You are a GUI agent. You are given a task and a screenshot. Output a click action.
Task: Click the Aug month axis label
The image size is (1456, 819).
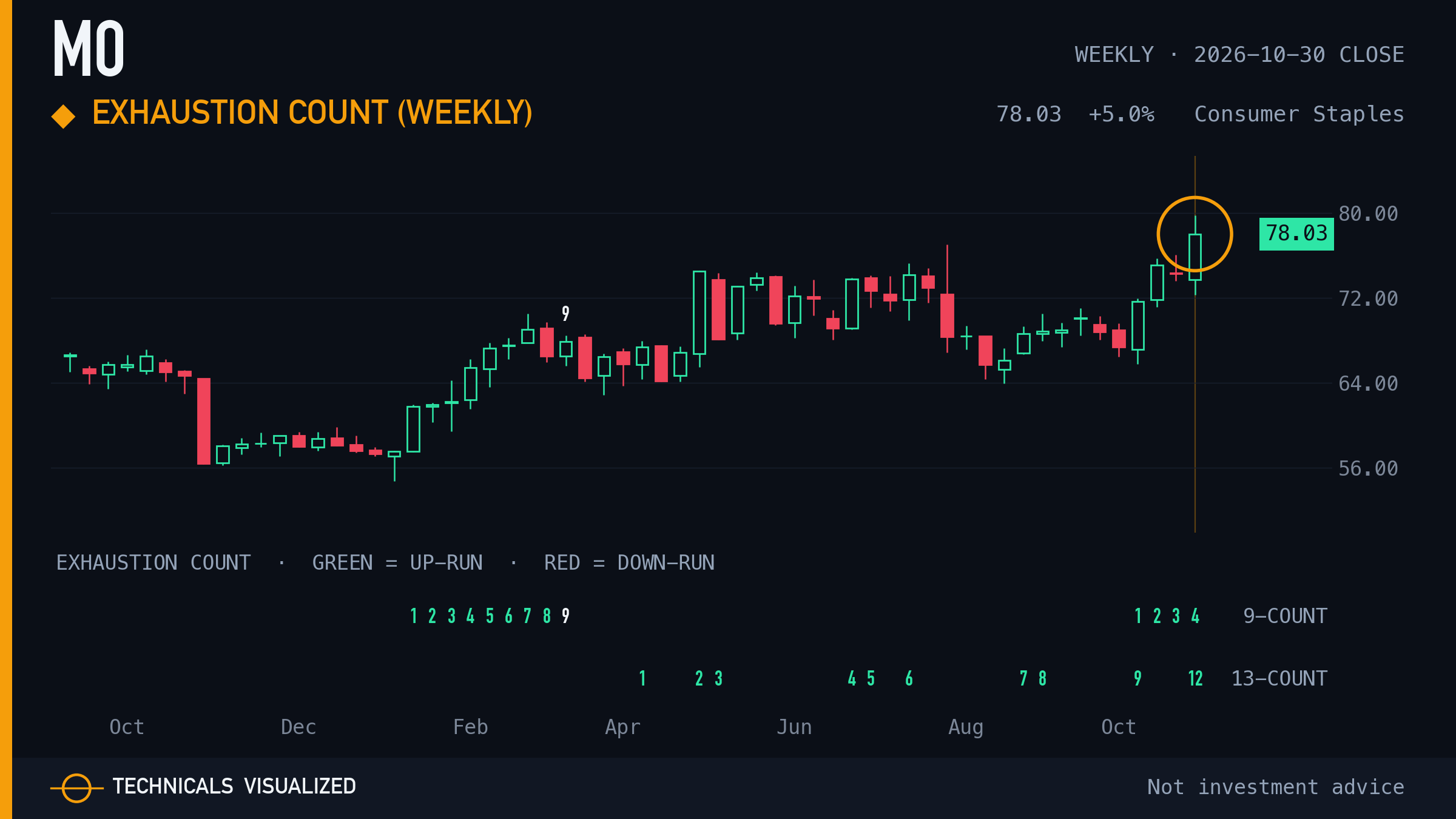coord(966,727)
